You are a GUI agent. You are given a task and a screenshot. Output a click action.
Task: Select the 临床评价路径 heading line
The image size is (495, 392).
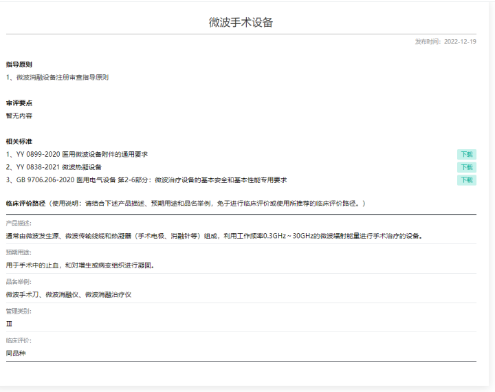pyautogui.click(x=186, y=203)
